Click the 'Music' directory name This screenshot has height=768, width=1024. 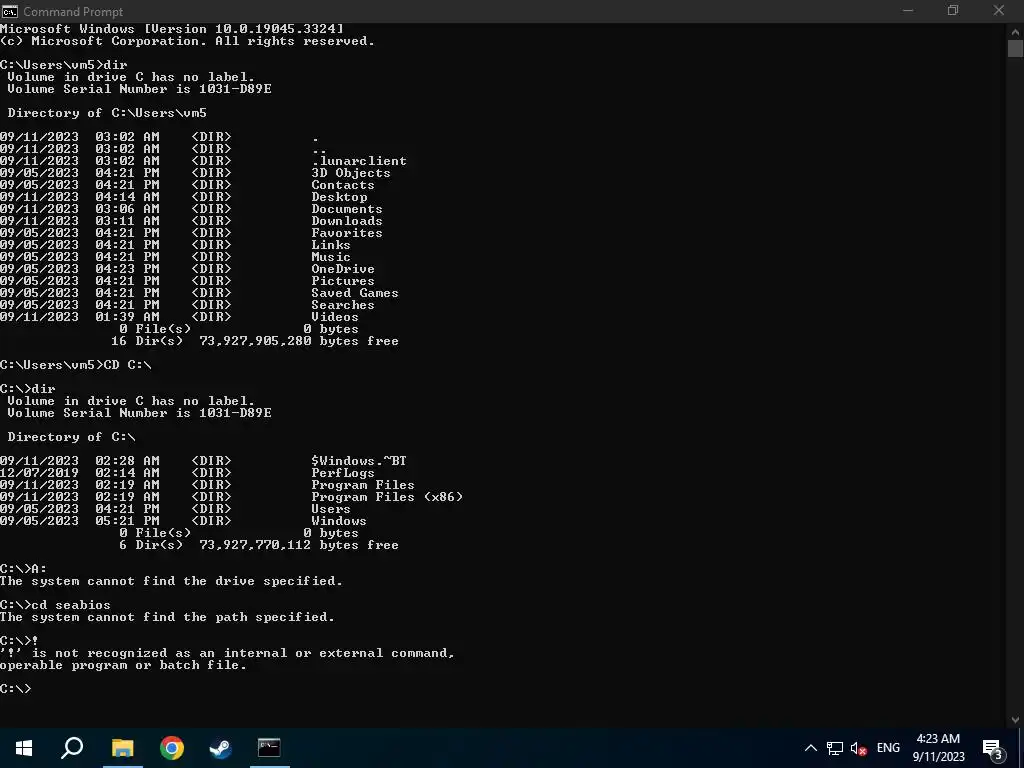pyautogui.click(x=330, y=257)
